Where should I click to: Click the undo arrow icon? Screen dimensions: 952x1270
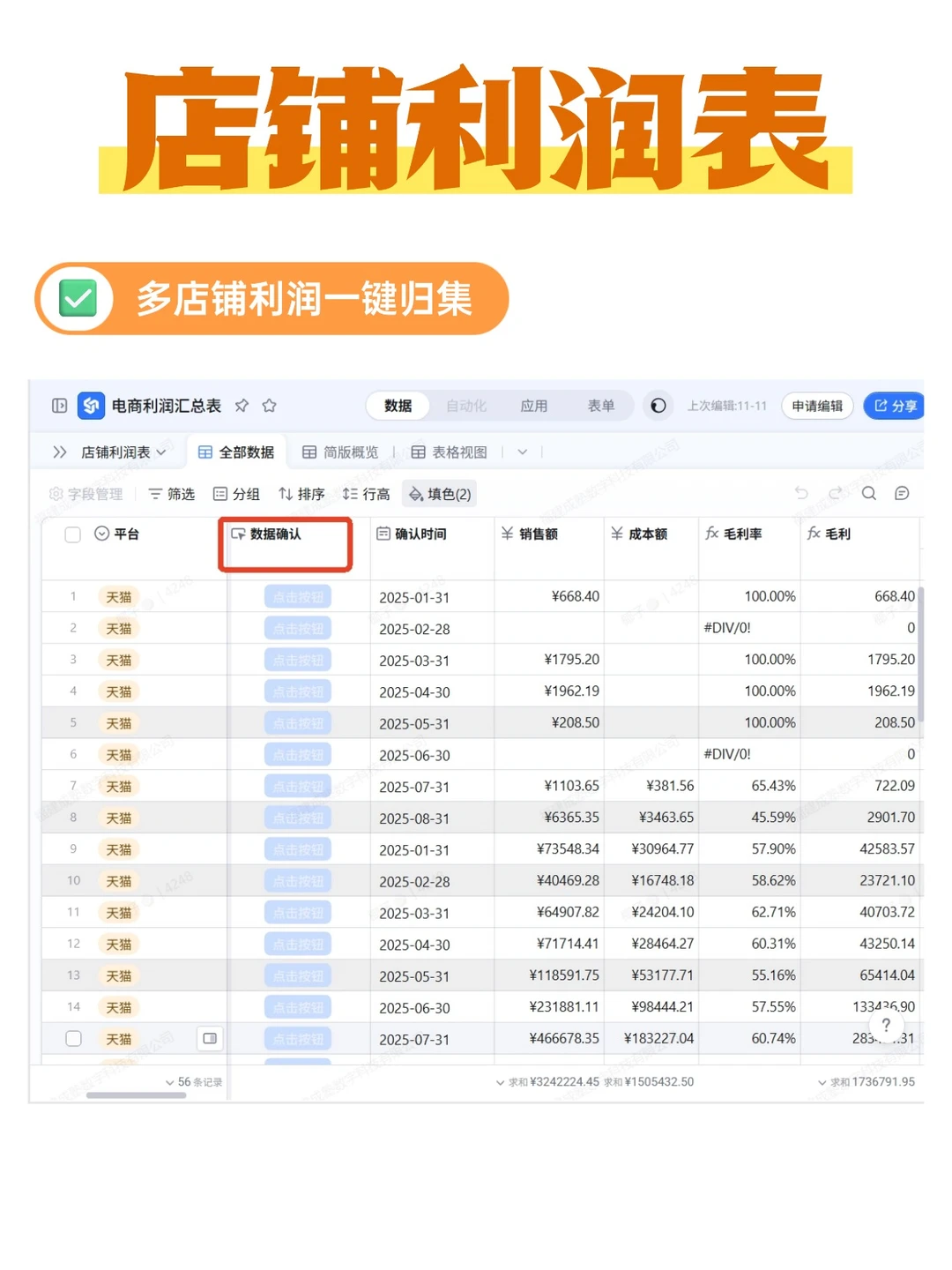coord(801,493)
